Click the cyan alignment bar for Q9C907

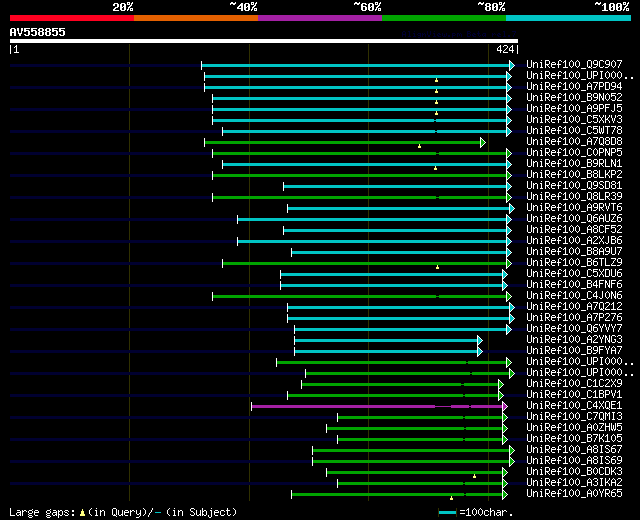356,65
